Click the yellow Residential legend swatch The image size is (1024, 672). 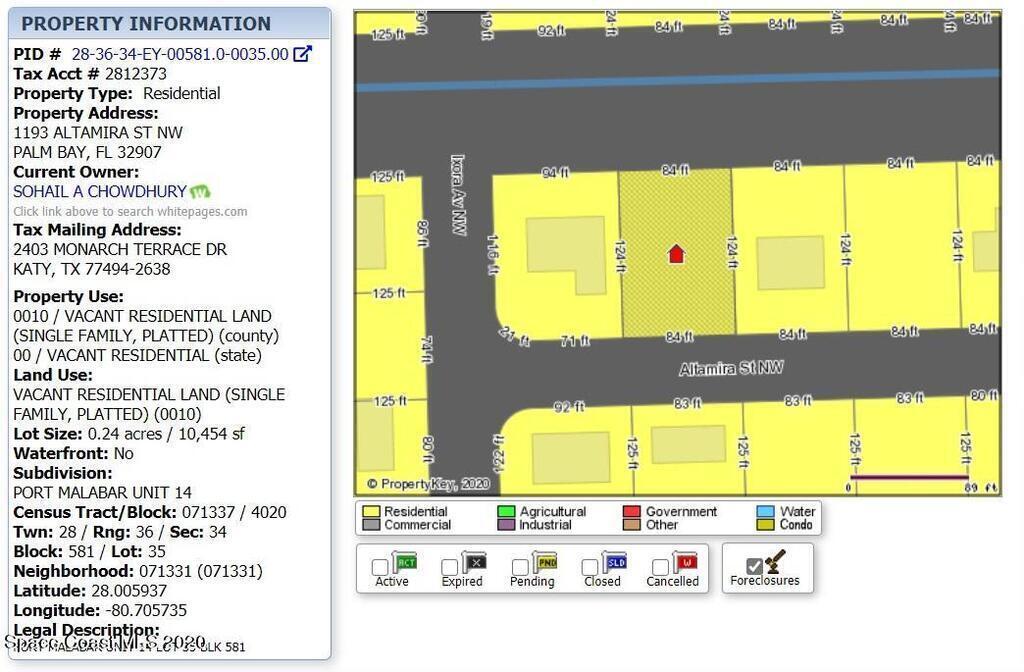(371, 512)
